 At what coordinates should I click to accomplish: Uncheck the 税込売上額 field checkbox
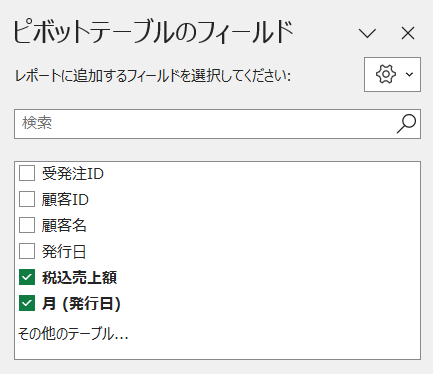pos(27,277)
